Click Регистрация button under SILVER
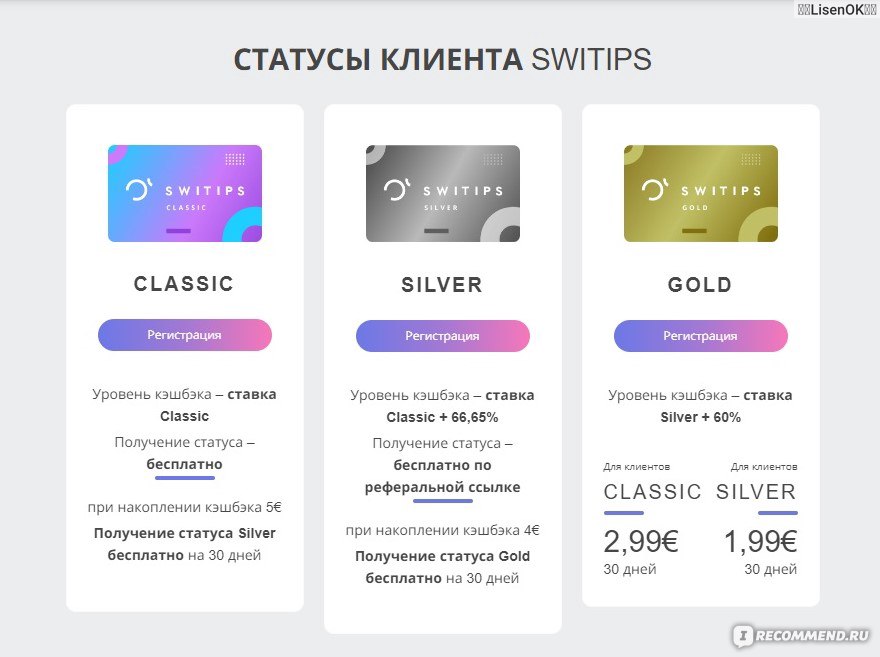The image size is (880, 657). click(443, 336)
